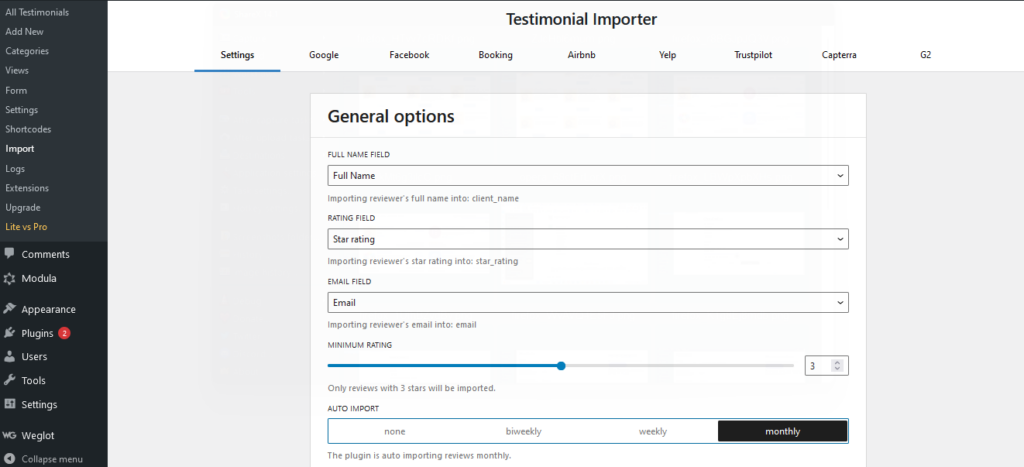Click the Plugins update count badge

(64, 333)
